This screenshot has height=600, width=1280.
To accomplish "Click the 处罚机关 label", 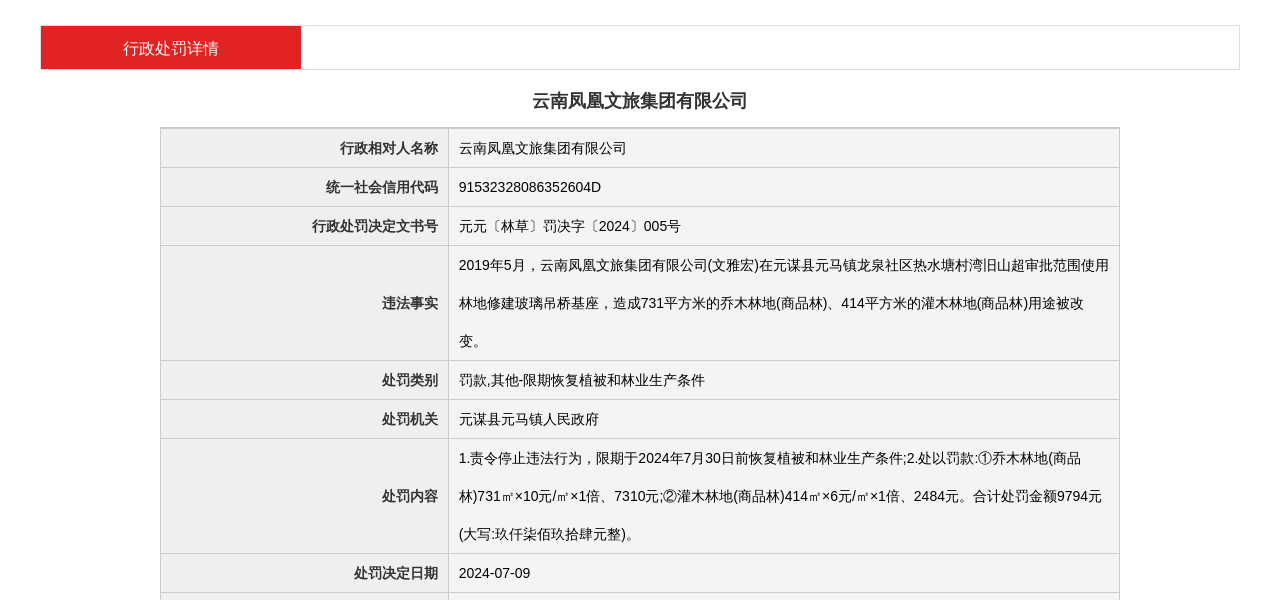I will click(410, 419).
